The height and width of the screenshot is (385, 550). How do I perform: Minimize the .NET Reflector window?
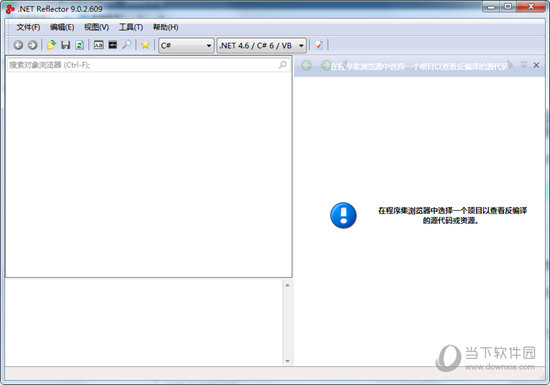491,7
